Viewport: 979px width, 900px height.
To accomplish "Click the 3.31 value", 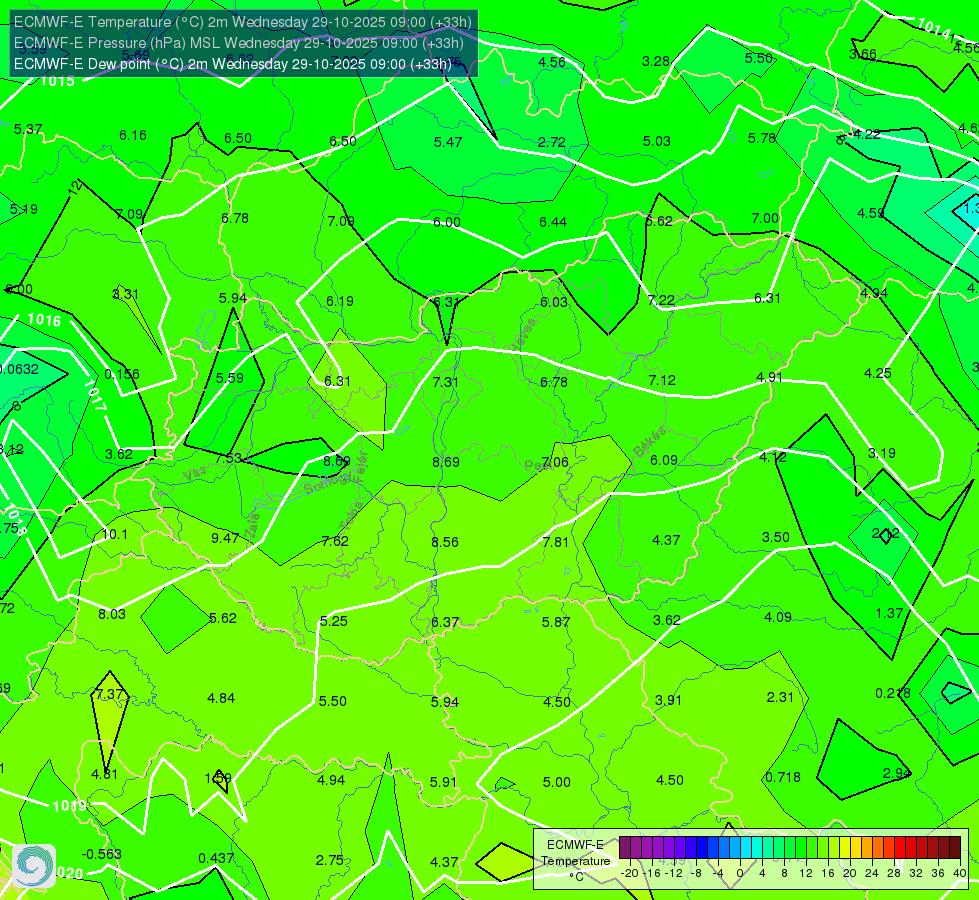I will (125, 294).
